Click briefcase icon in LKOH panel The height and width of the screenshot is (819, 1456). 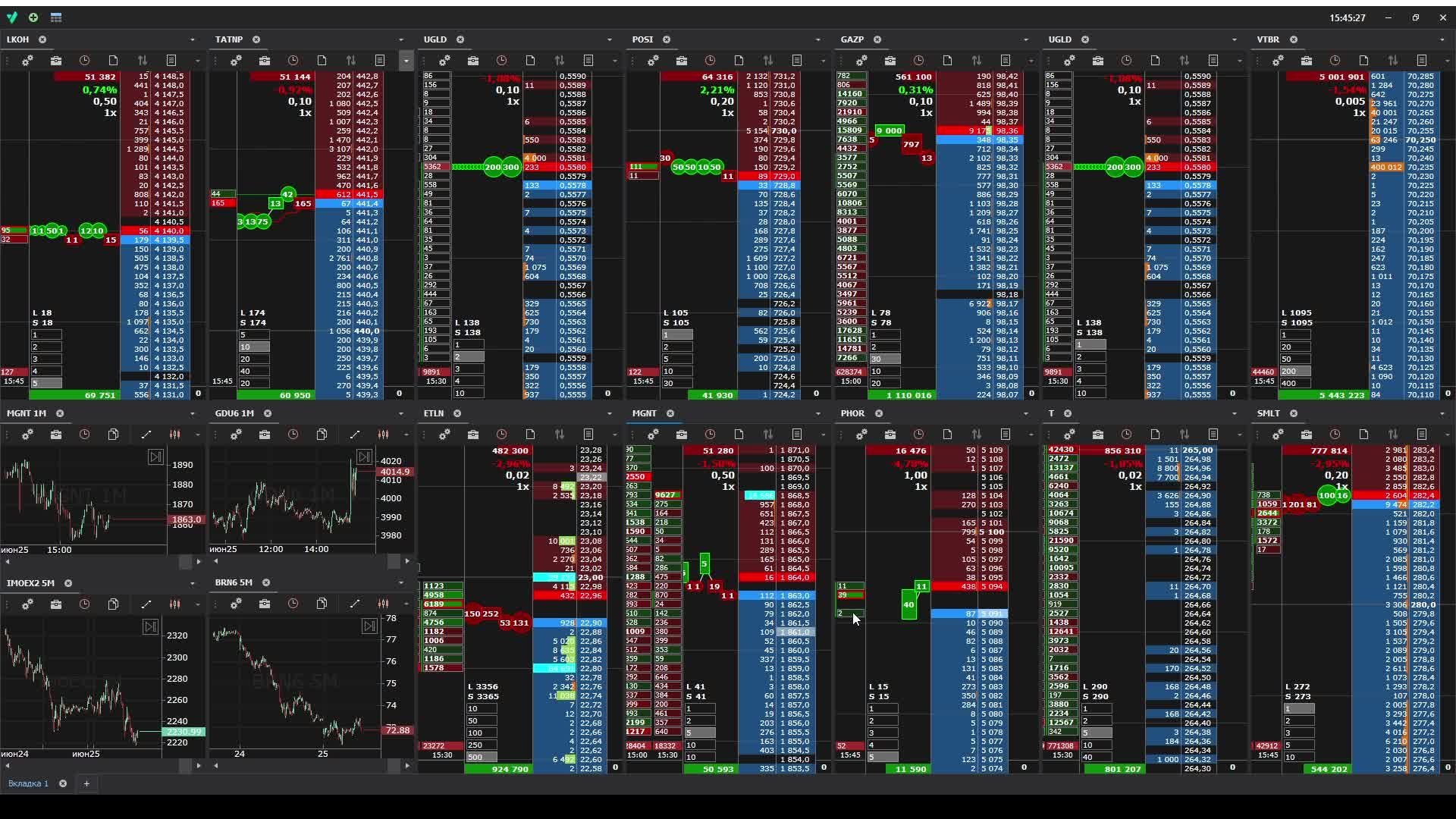56,61
